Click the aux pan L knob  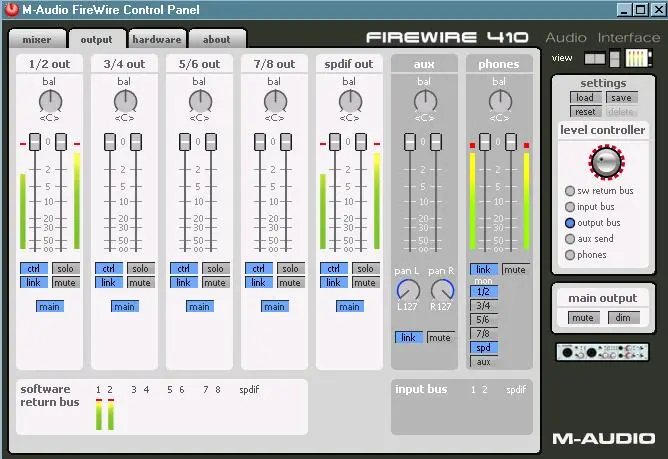pyautogui.click(x=408, y=291)
